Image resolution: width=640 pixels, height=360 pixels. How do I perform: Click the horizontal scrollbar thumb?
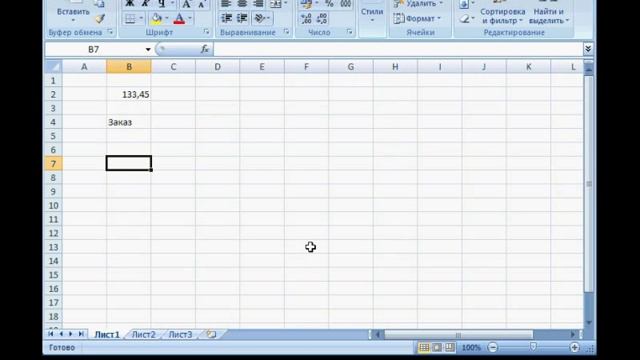click(x=458, y=335)
